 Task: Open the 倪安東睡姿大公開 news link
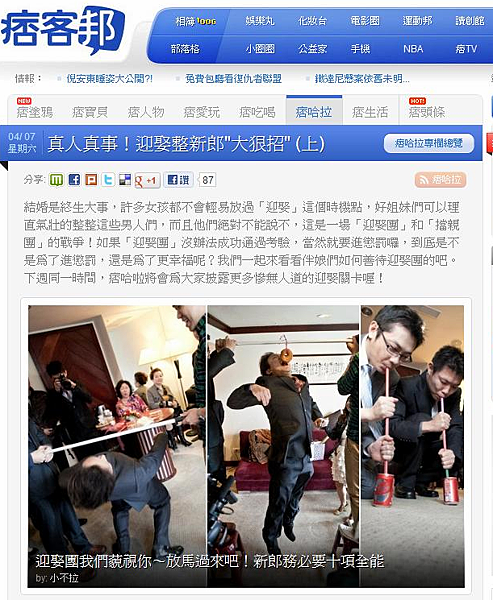[109, 79]
